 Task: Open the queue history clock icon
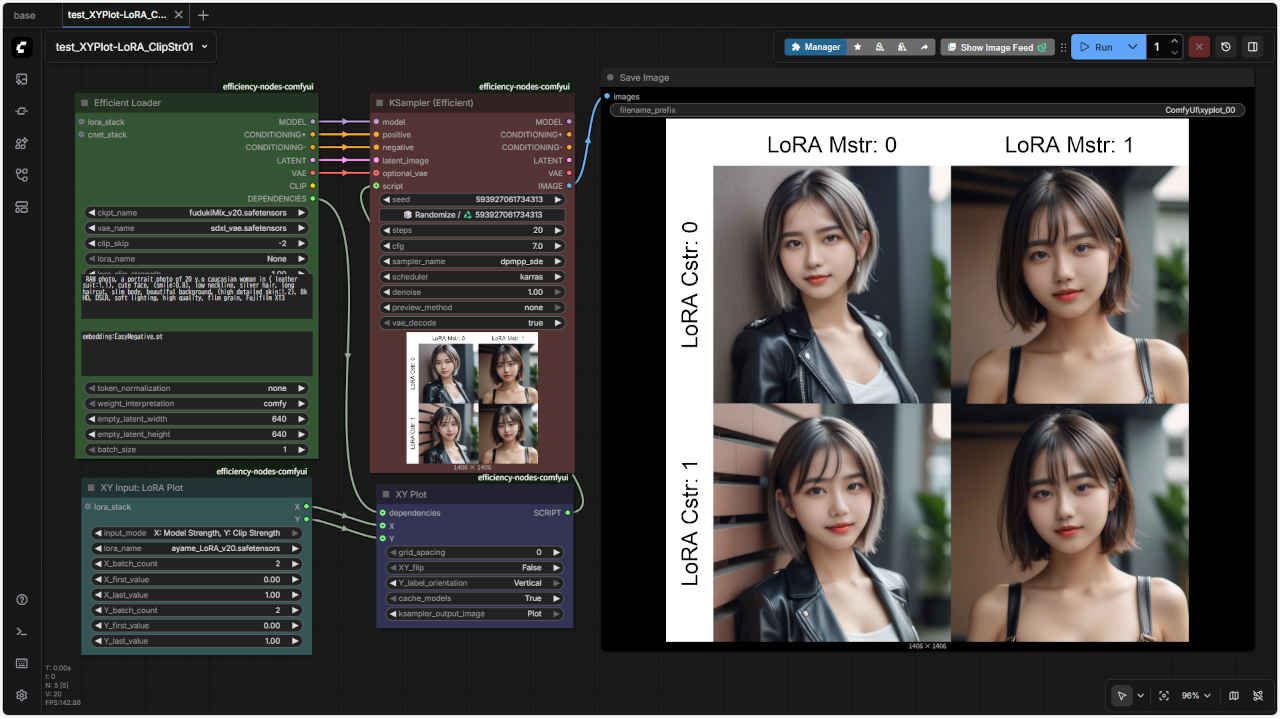1226,47
